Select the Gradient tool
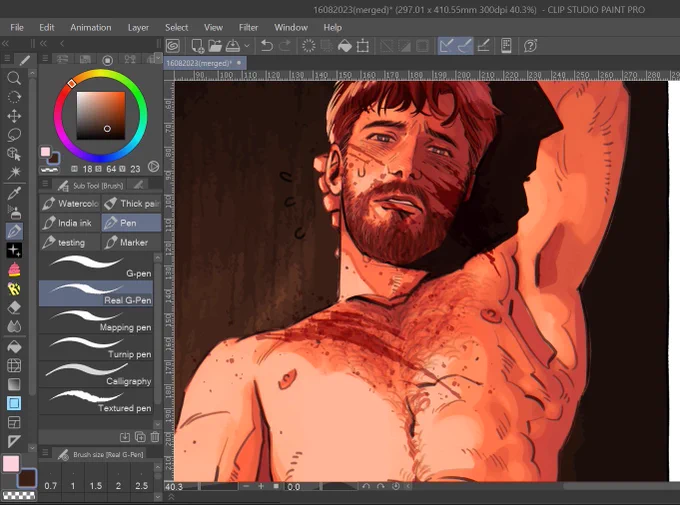Viewport: 680px width, 505px height. pos(14,384)
